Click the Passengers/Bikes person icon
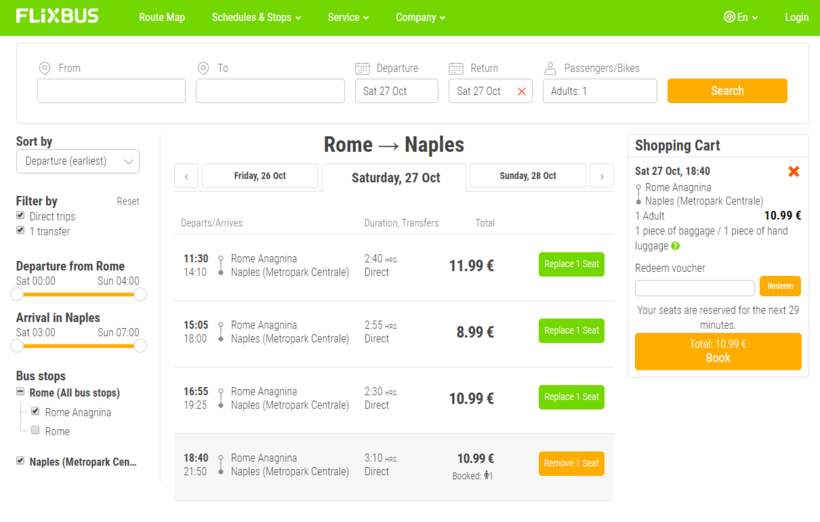The height and width of the screenshot is (522, 820). click(x=550, y=68)
